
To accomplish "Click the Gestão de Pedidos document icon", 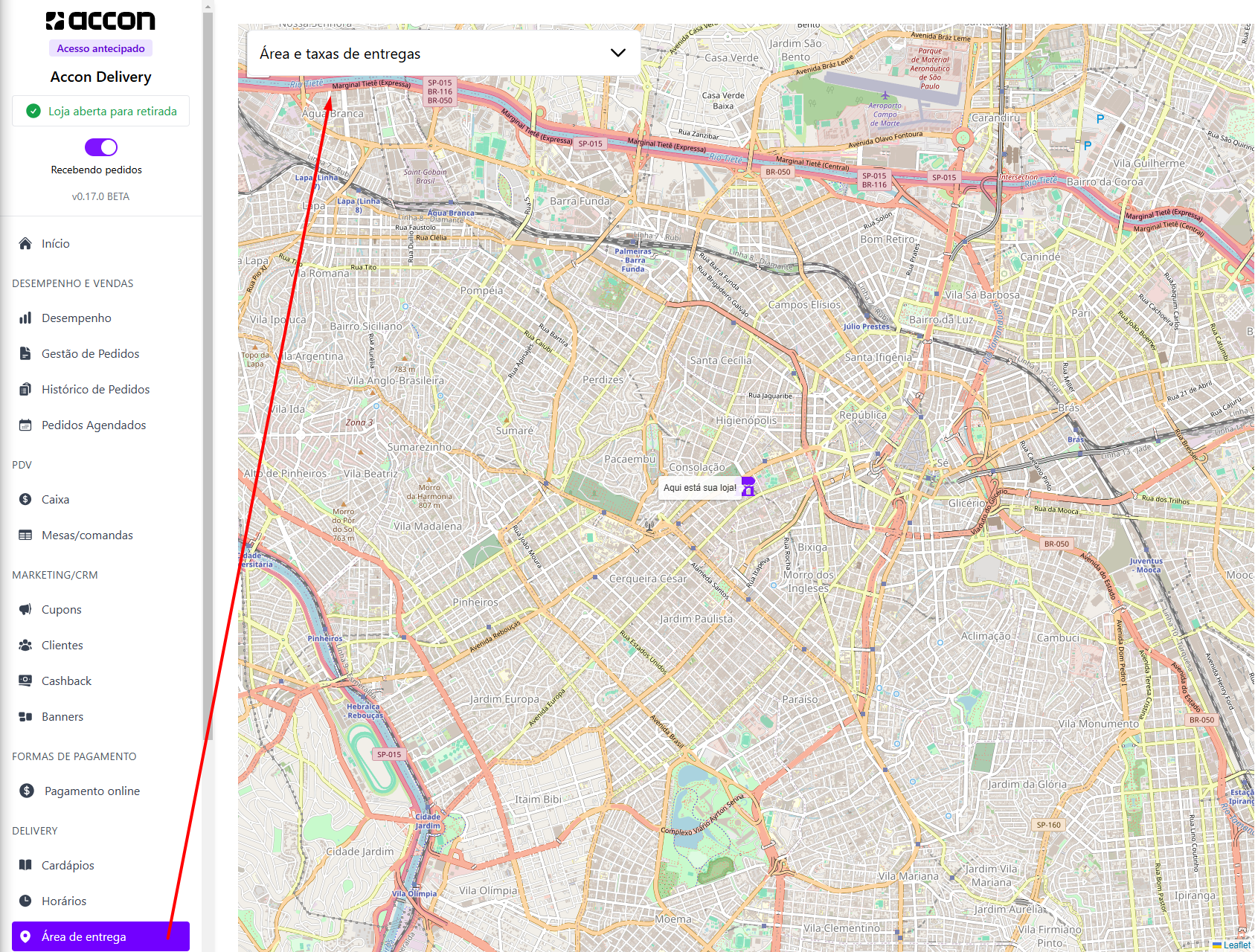I will (25, 353).
